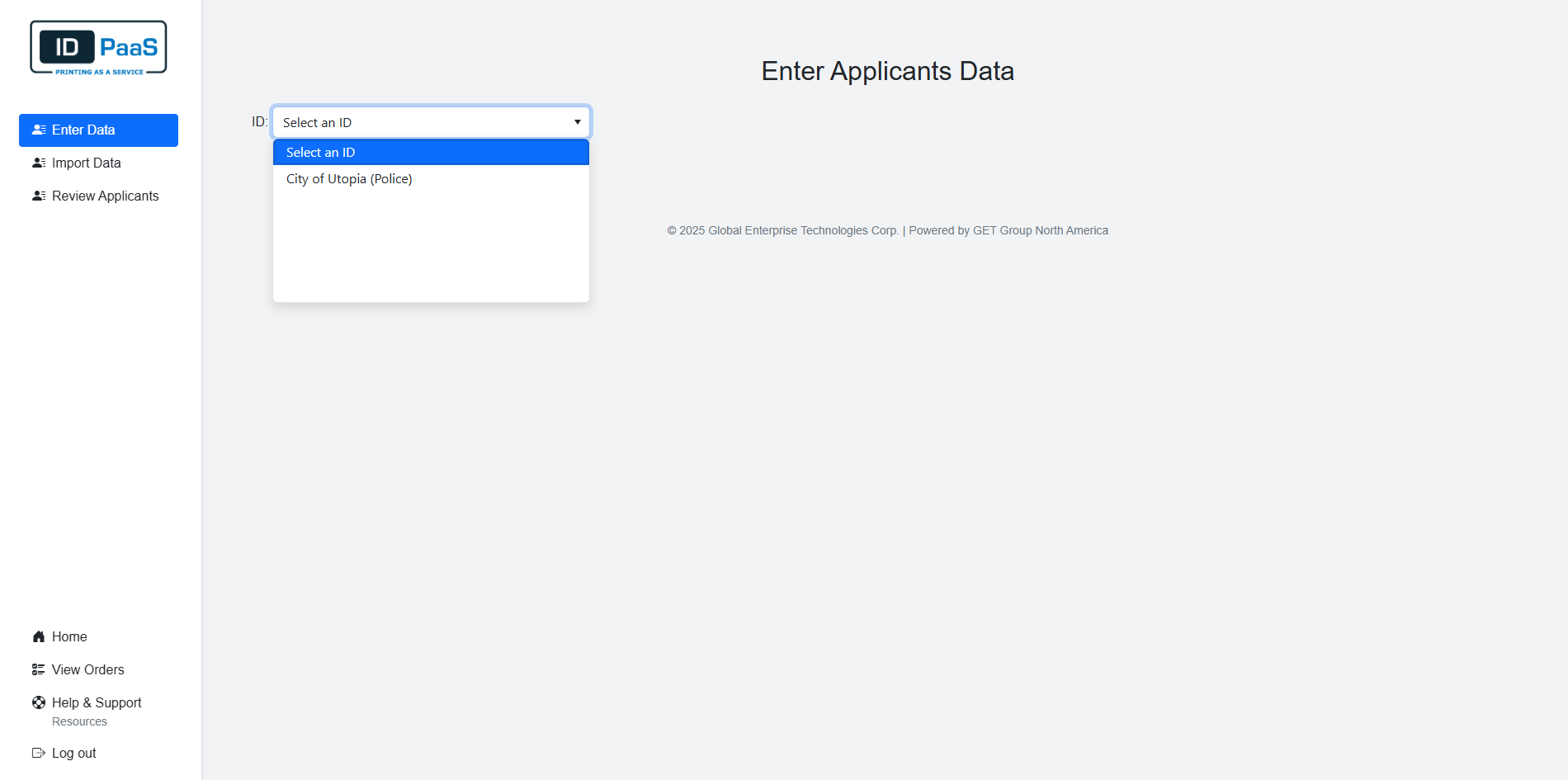Click the ID PaaS logo
Viewport: 1568px width, 780px height.
click(97, 47)
